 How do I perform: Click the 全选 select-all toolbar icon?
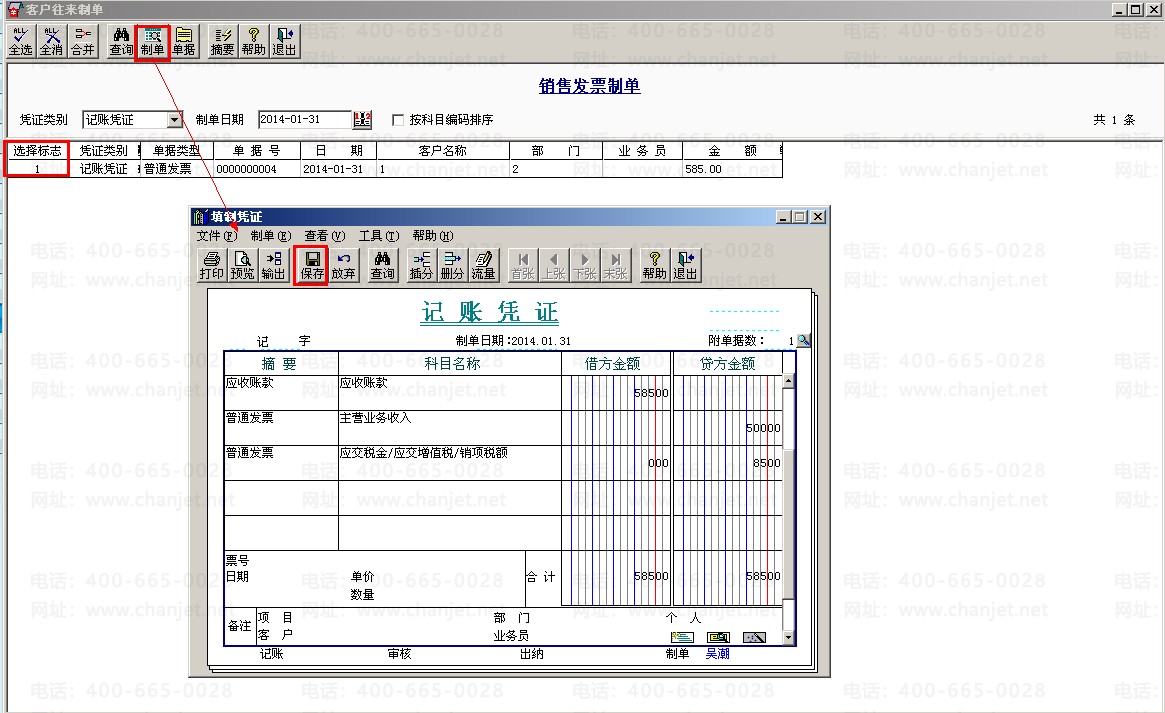[21, 42]
